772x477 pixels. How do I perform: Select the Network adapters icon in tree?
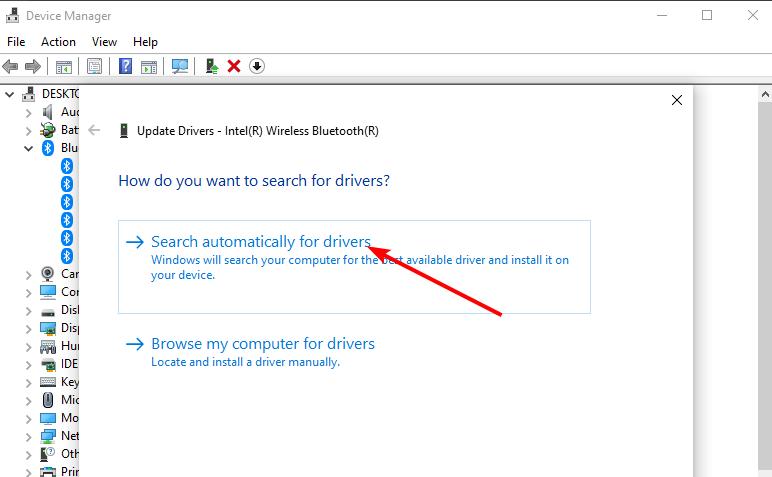(48, 436)
